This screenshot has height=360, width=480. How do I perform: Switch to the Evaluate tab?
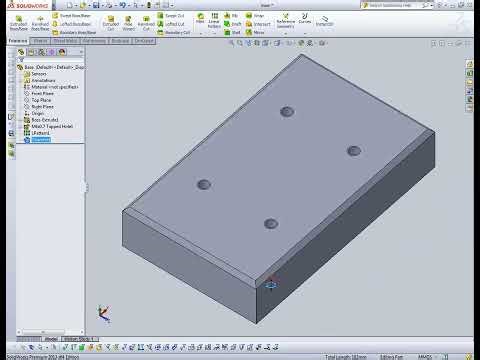(x=120, y=41)
